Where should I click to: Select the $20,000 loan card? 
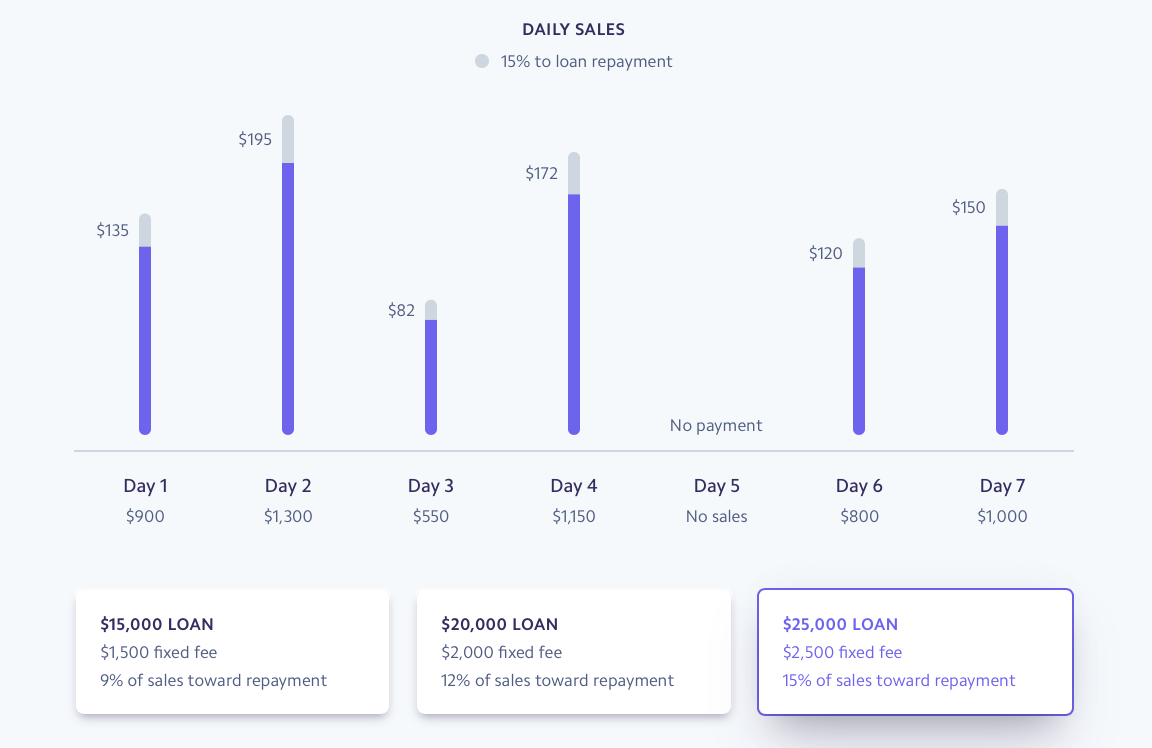[573, 652]
